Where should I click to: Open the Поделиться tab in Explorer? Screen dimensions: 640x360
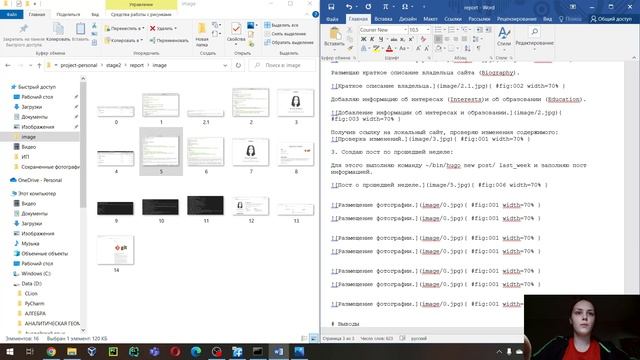coord(68,14)
